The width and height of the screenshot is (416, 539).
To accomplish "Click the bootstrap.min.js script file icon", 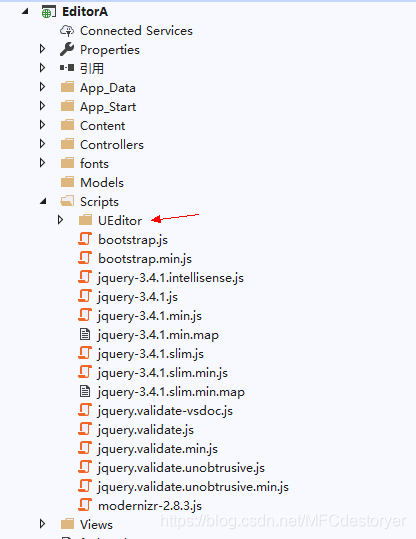I will point(85,258).
